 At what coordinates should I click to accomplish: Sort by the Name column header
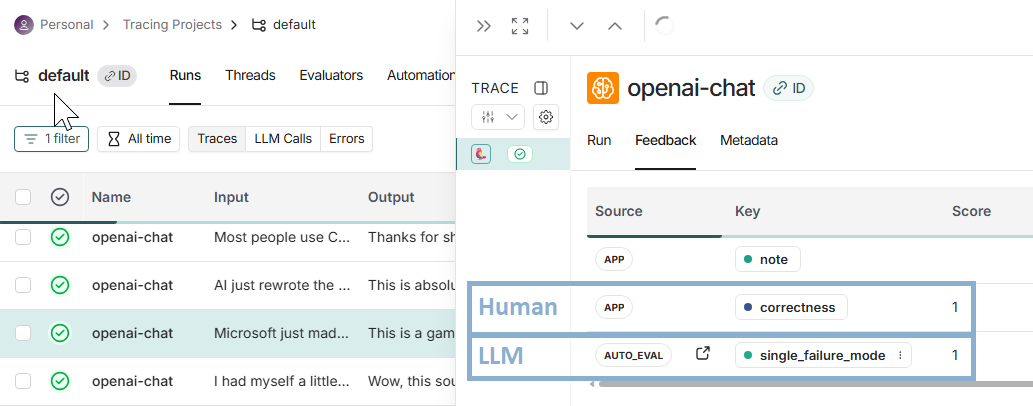tap(111, 197)
